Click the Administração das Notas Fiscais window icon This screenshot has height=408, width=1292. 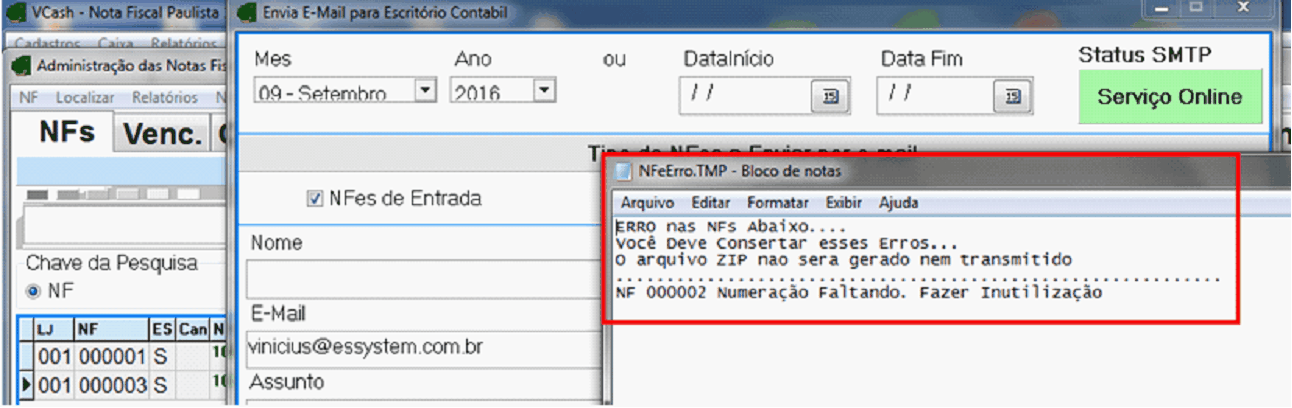click(x=21, y=66)
